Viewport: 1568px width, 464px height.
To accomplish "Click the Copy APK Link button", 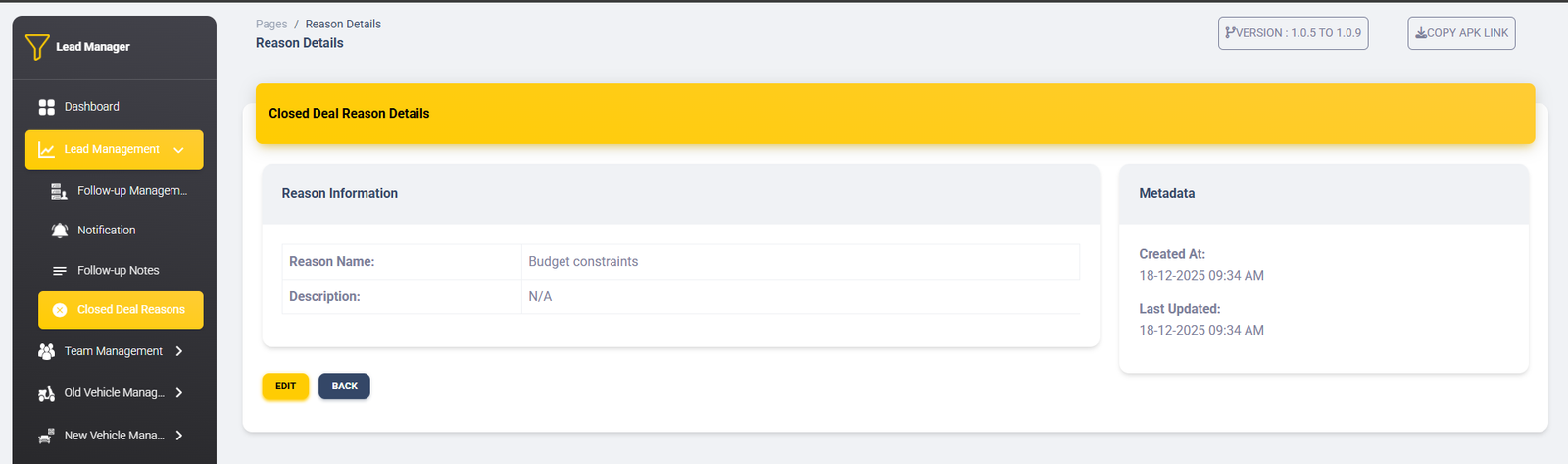I will (x=1461, y=33).
